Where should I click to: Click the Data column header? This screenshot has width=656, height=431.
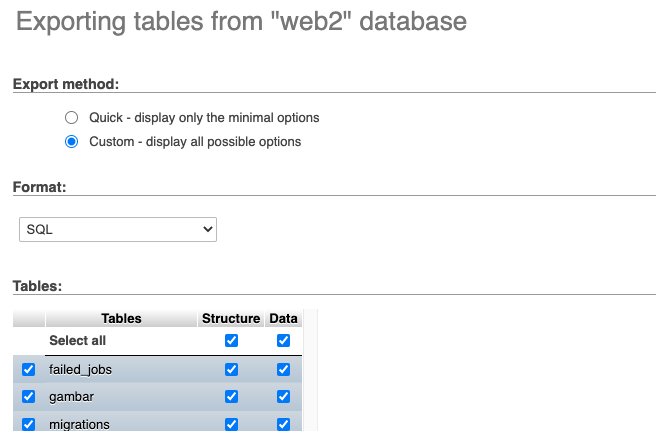point(283,318)
